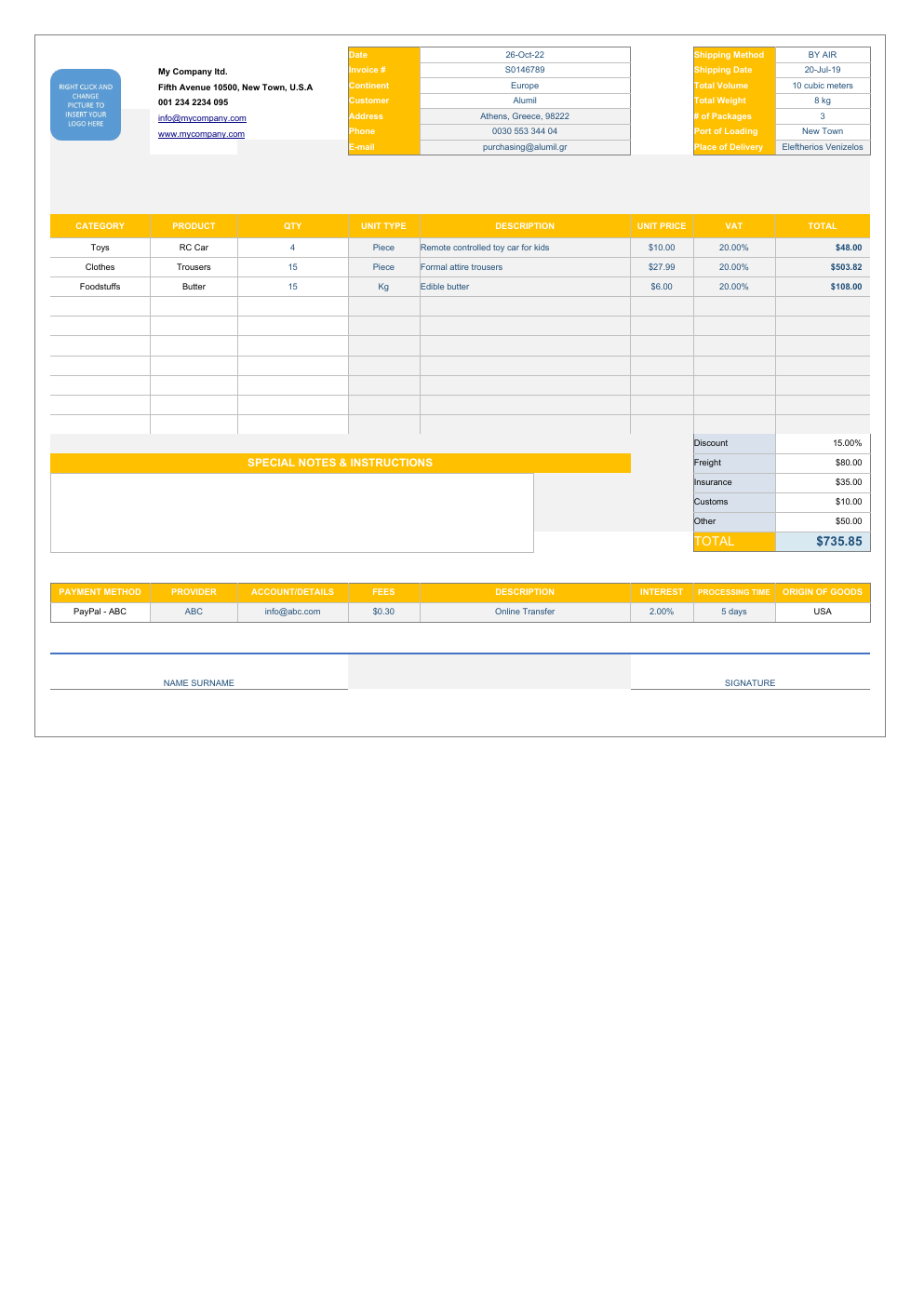Select total weight 8 kg
This screenshot has height=1307, width=924.
click(x=823, y=101)
